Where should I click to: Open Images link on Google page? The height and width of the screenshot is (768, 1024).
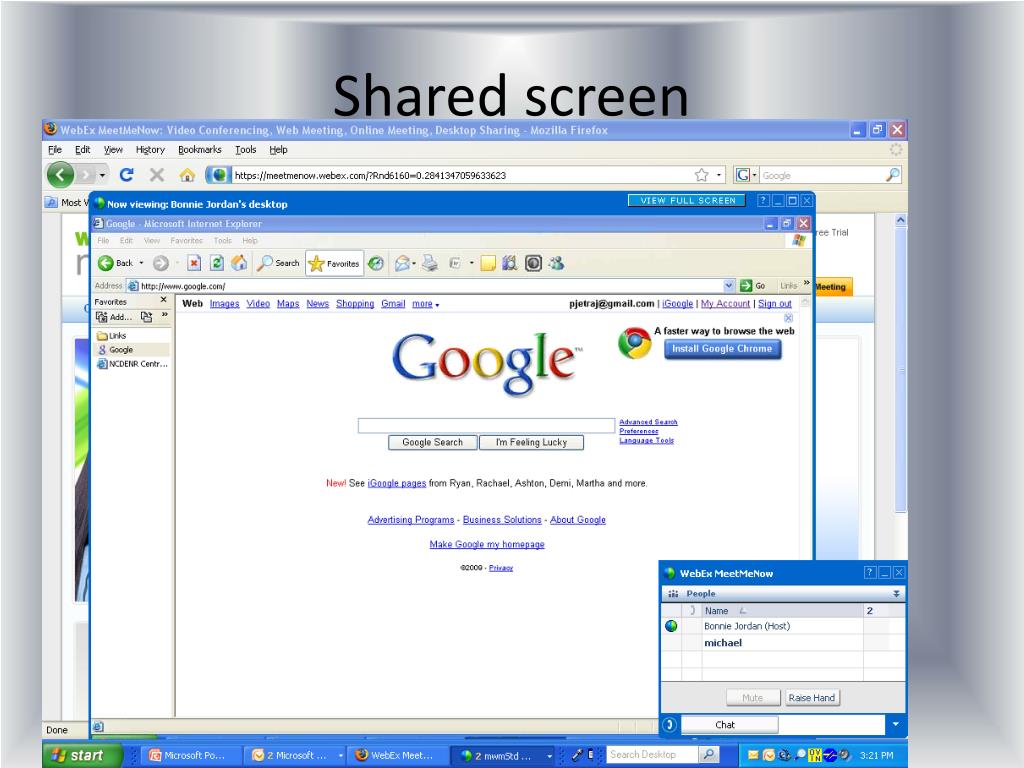(225, 304)
